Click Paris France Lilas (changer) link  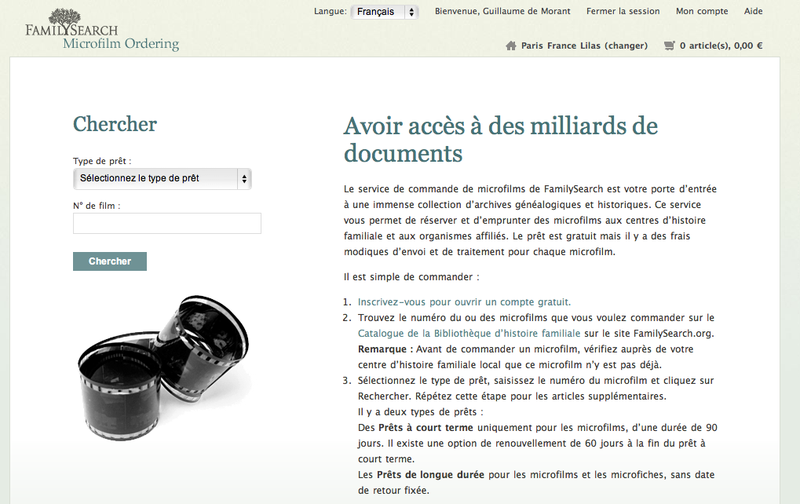click(584, 46)
